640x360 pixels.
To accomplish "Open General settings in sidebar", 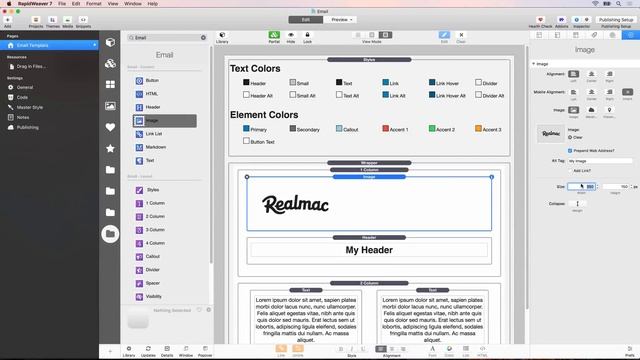I will pyautogui.click(x=24, y=87).
